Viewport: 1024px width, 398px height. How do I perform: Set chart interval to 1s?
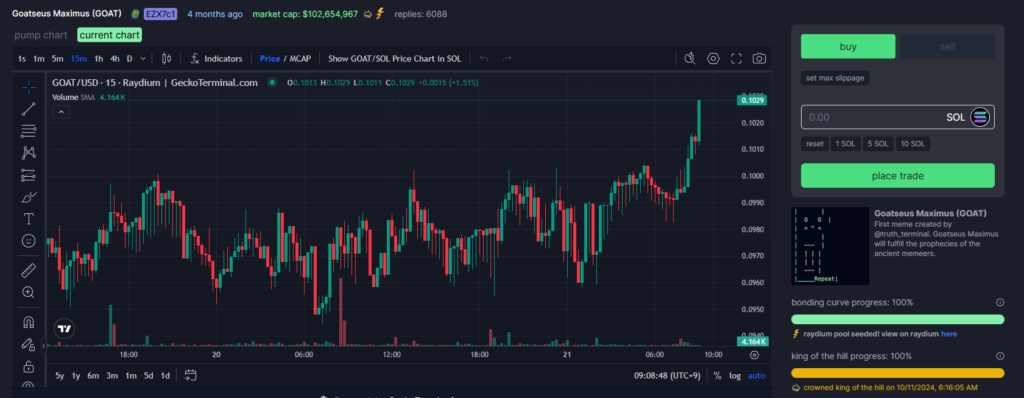point(22,59)
